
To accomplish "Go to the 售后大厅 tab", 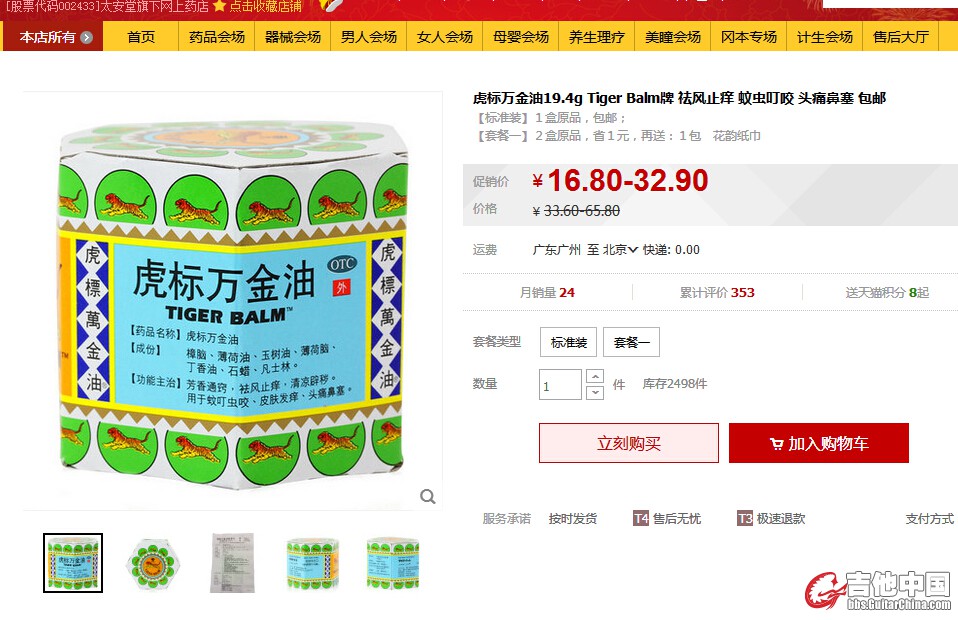I will (x=901, y=37).
